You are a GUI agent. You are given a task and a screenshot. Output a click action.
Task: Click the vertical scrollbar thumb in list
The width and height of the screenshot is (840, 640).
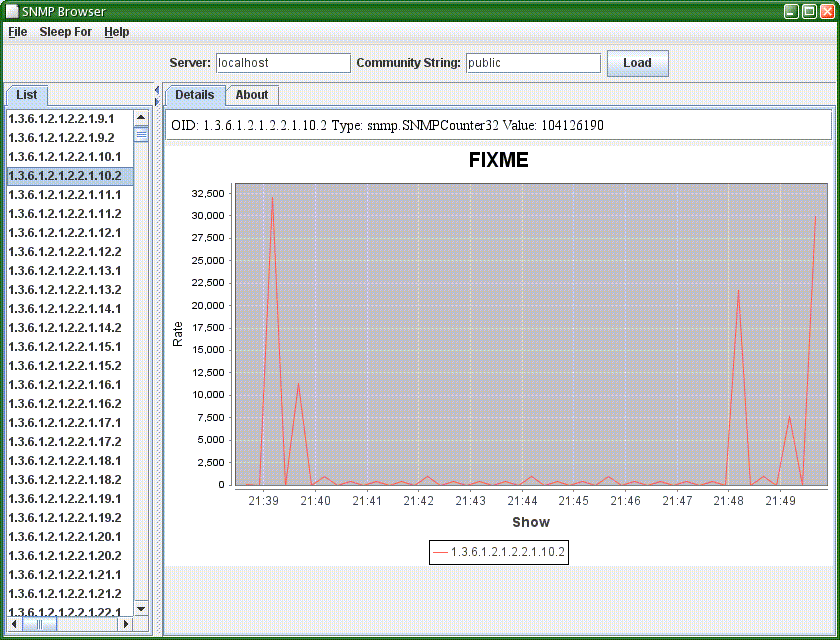tap(141, 134)
